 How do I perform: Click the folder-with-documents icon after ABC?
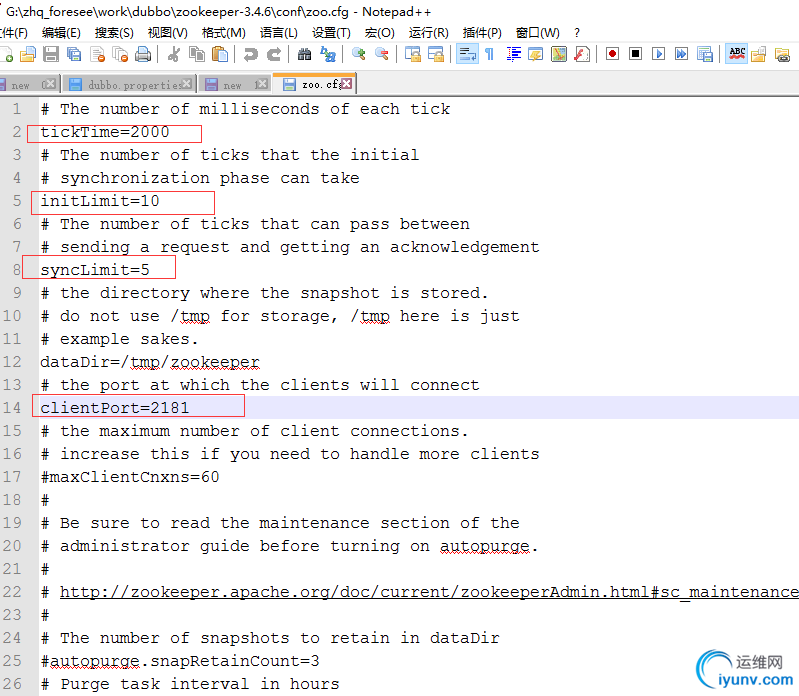click(x=759, y=54)
